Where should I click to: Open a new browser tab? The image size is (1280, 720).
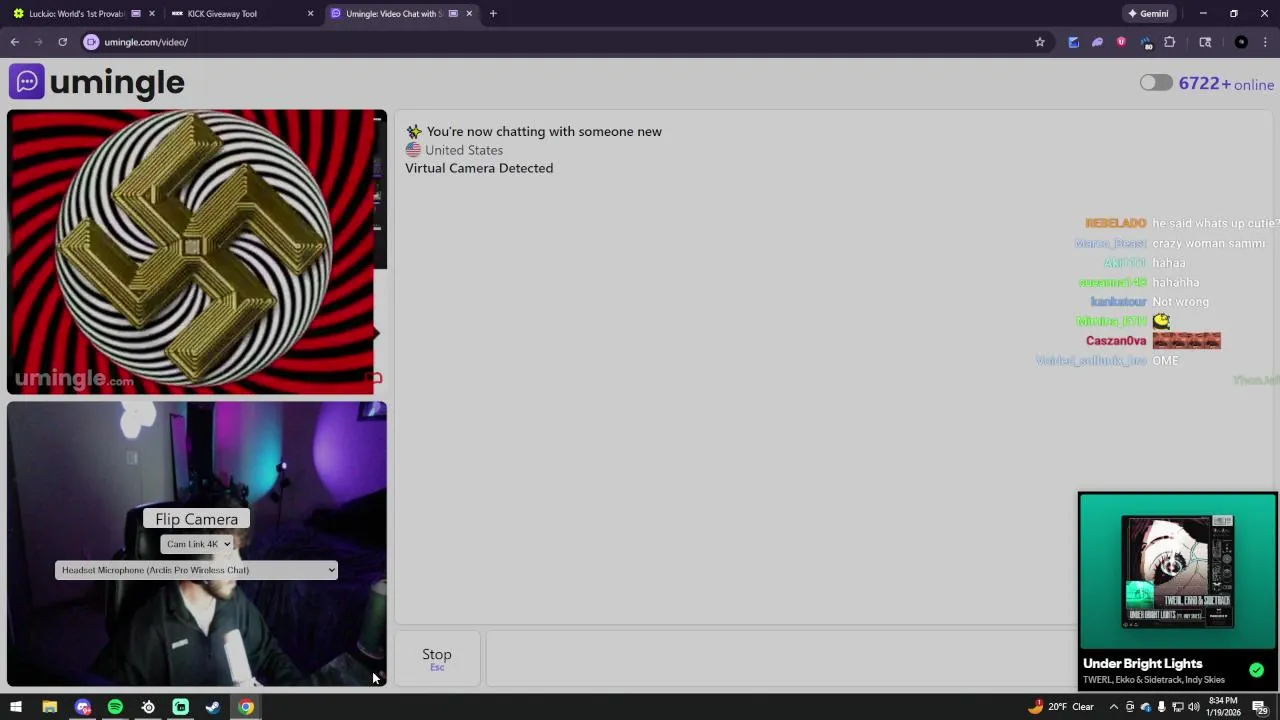pyautogui.click(x=493, y=14)
